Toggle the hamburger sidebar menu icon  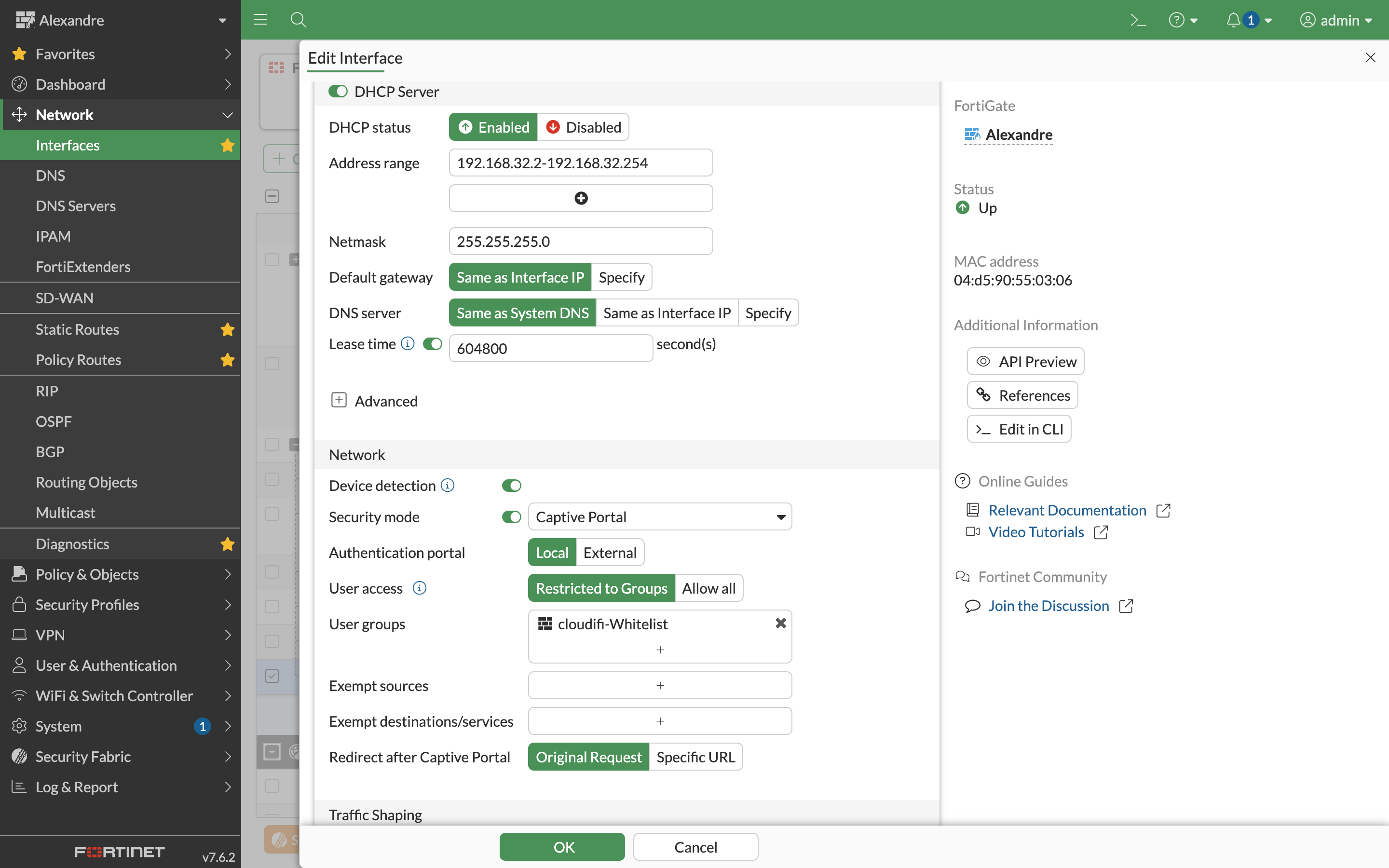pos(260,20)
